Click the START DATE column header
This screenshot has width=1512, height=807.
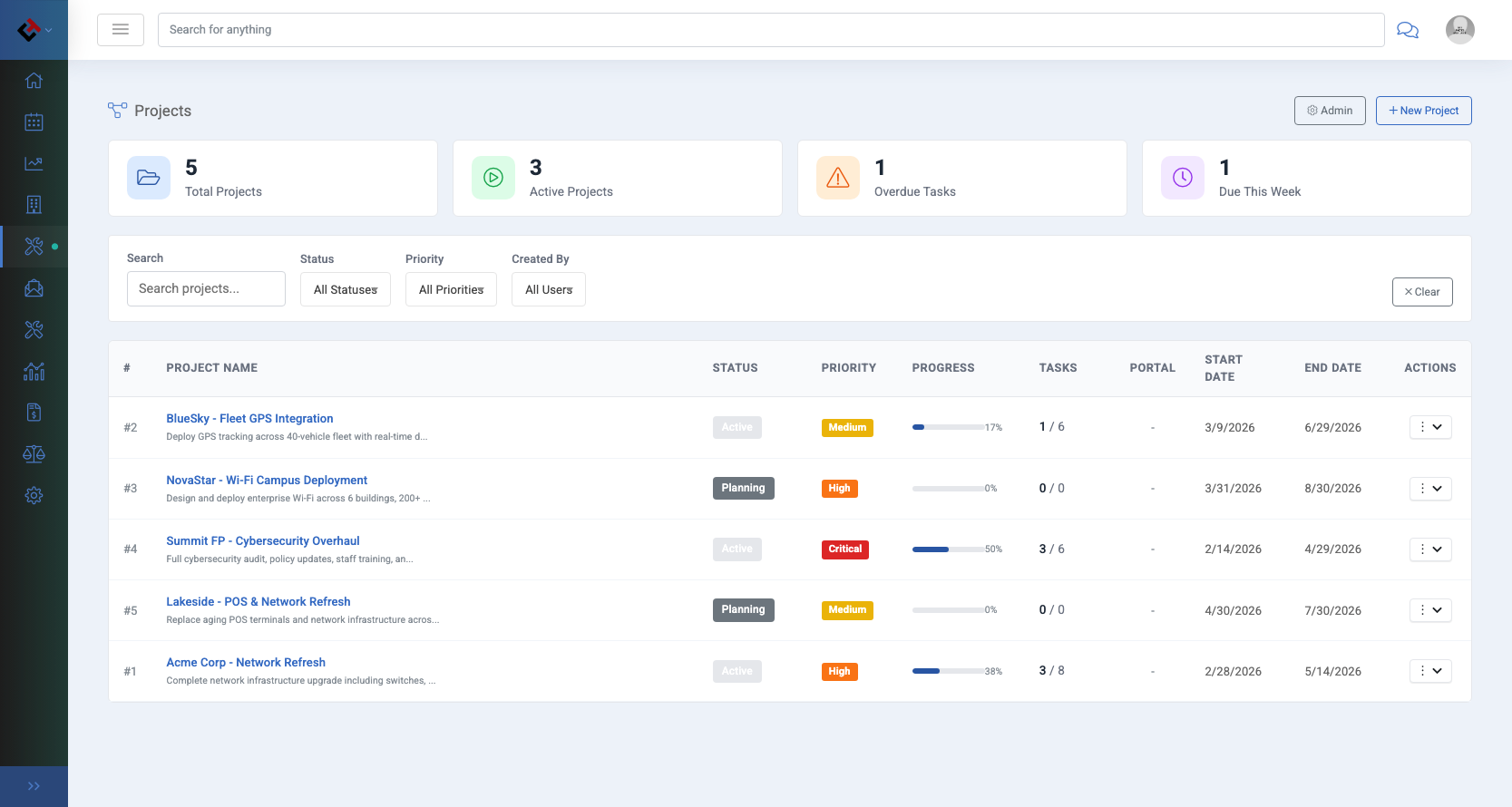[x=1224, y=368]
